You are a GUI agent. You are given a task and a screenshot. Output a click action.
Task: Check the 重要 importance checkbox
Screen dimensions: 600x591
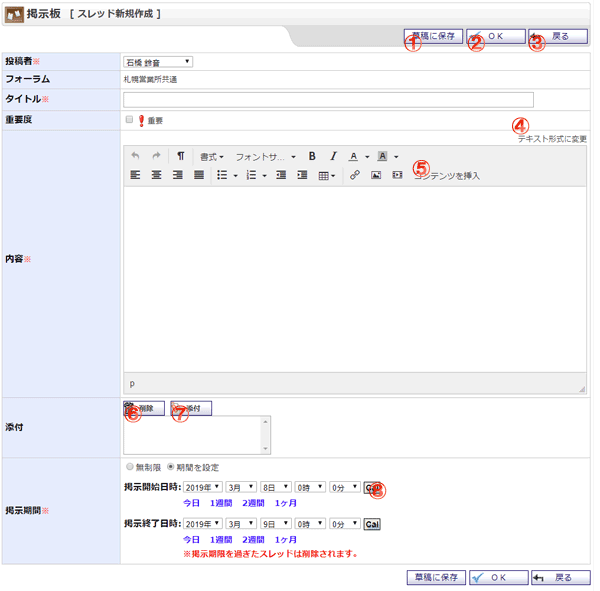129,120
